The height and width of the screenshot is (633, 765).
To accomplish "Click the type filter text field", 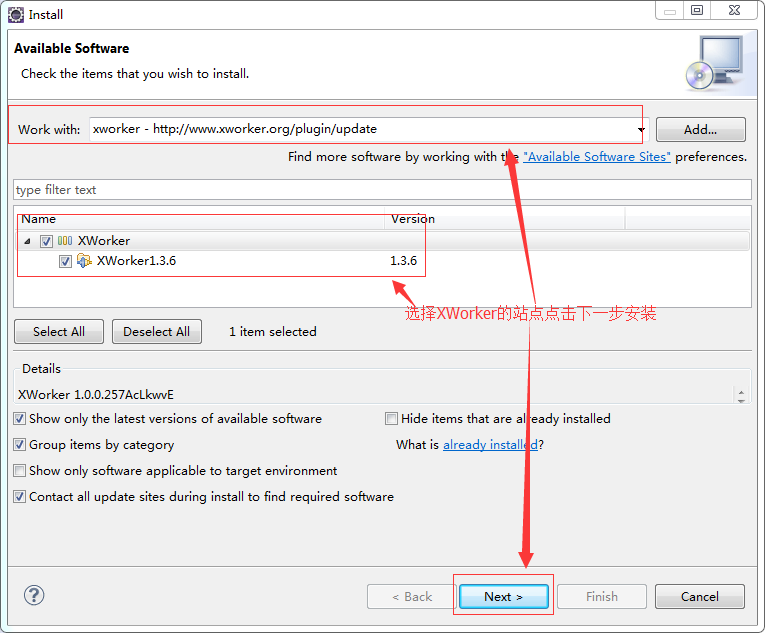I will point(382,190).
